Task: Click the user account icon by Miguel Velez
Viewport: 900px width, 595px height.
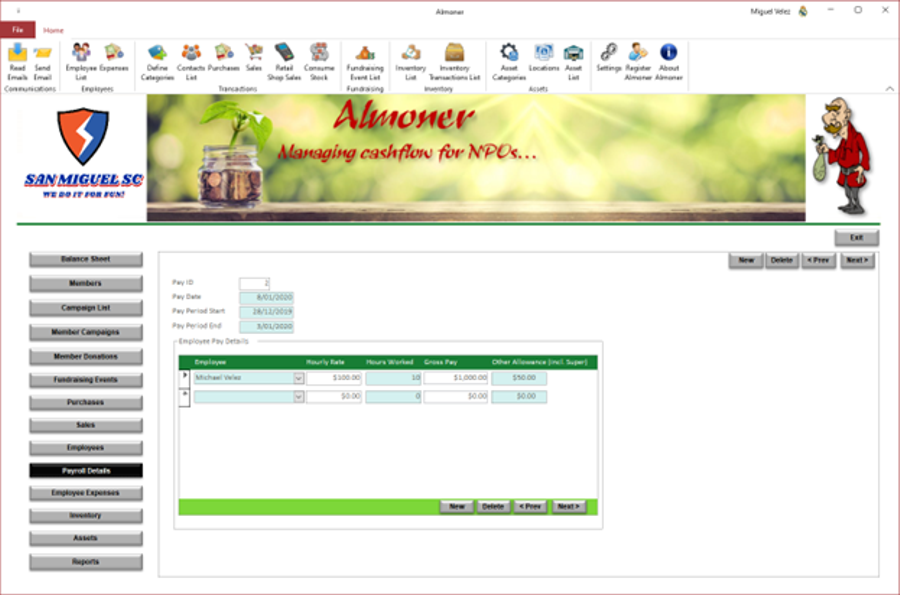Action: click(x=803, y=11)
